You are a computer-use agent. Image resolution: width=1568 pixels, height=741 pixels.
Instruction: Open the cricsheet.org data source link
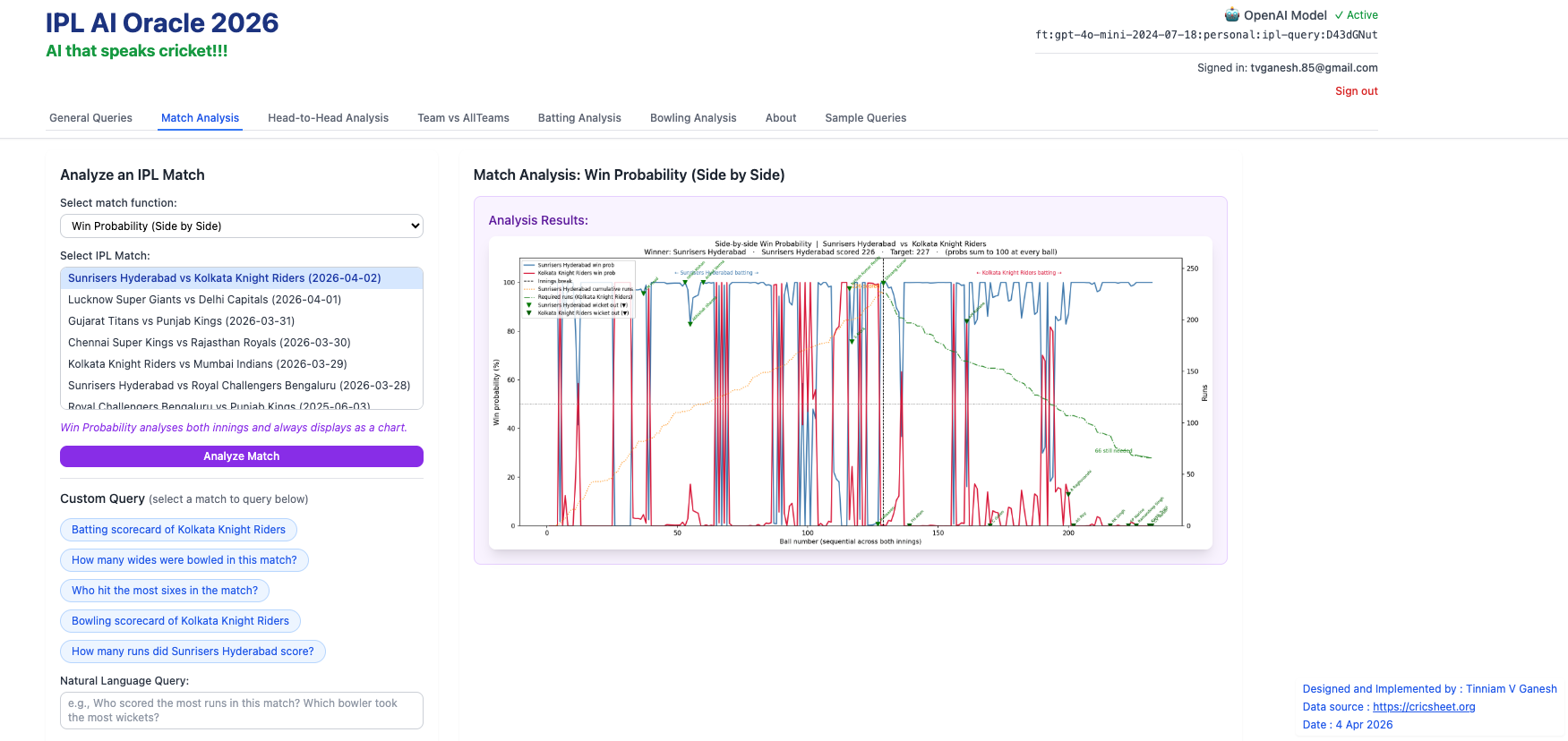(1423, 707)
